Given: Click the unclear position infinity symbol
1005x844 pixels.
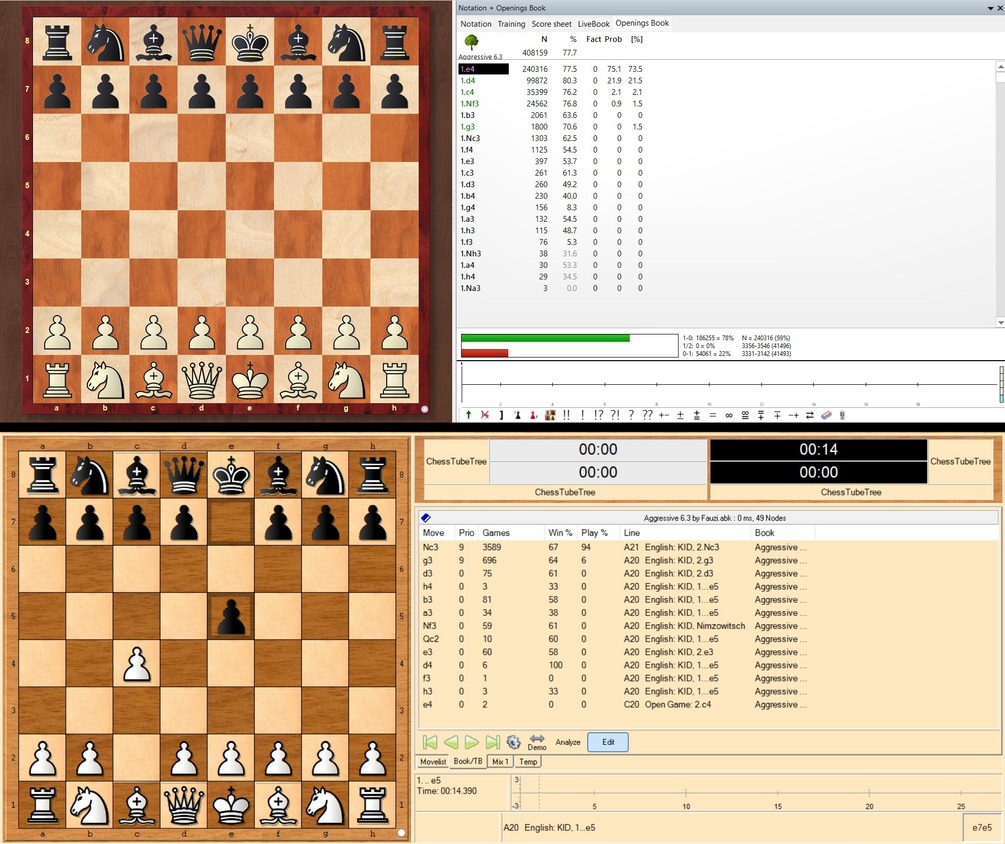Looking at the screenshot, I should (729, 415).
